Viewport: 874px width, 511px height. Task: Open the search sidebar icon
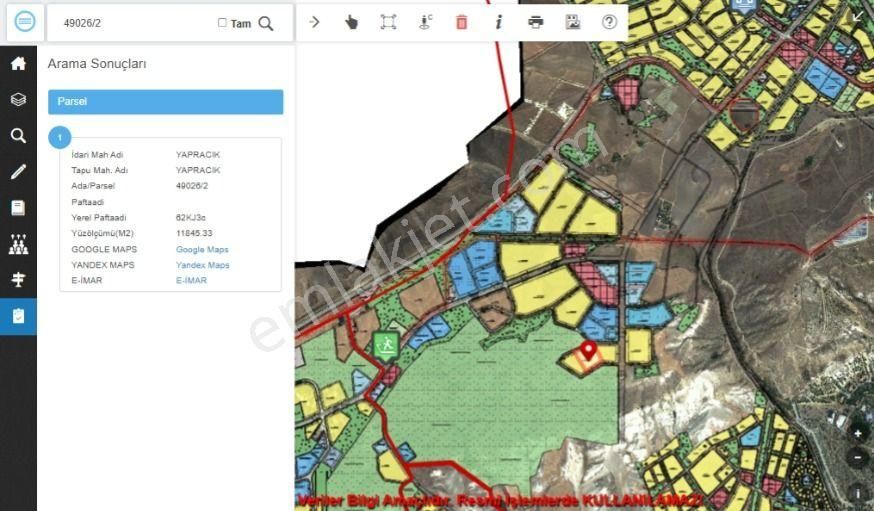[x=18, y=135]
